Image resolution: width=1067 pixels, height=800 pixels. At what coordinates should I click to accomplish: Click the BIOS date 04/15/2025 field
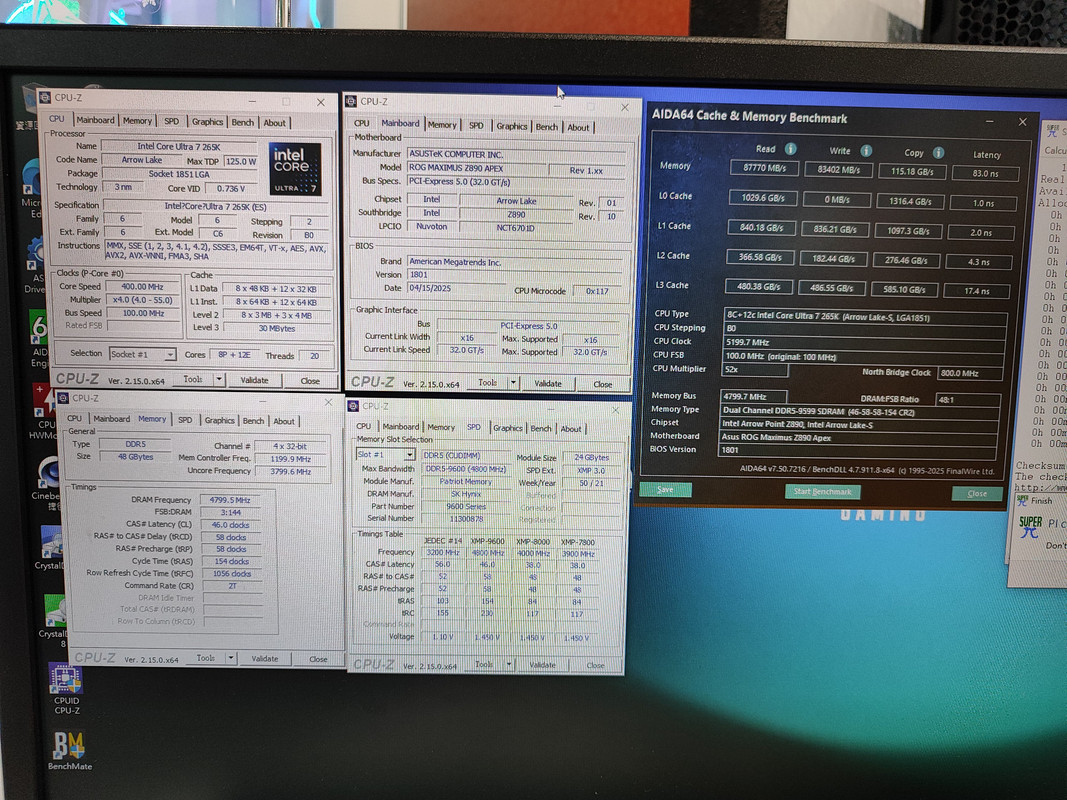click(455, 288)
